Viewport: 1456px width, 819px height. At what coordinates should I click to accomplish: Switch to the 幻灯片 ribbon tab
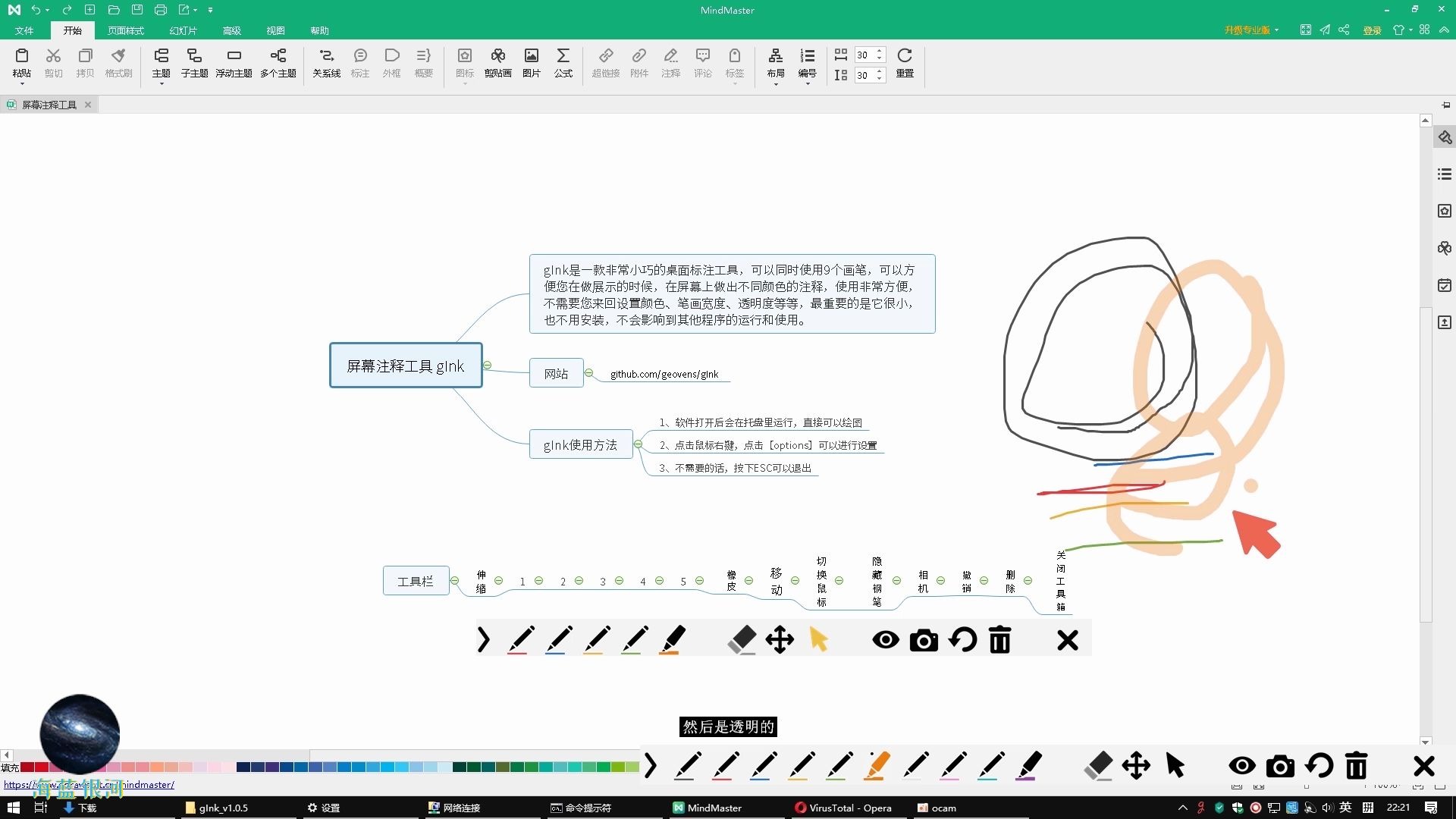coord(183,30)
